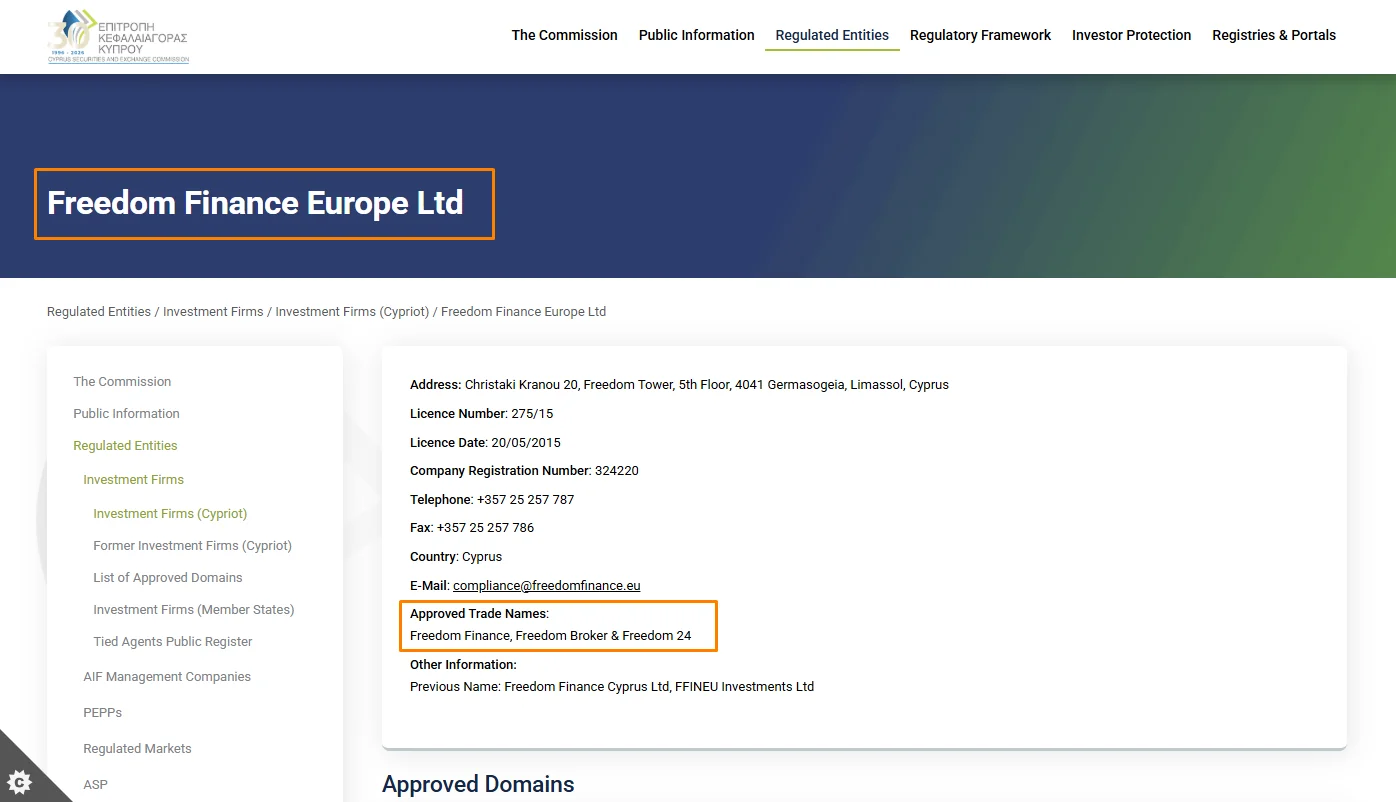Click the Approved Domains heading
The image size is (1396, 802).
click(x=478, y=784)
